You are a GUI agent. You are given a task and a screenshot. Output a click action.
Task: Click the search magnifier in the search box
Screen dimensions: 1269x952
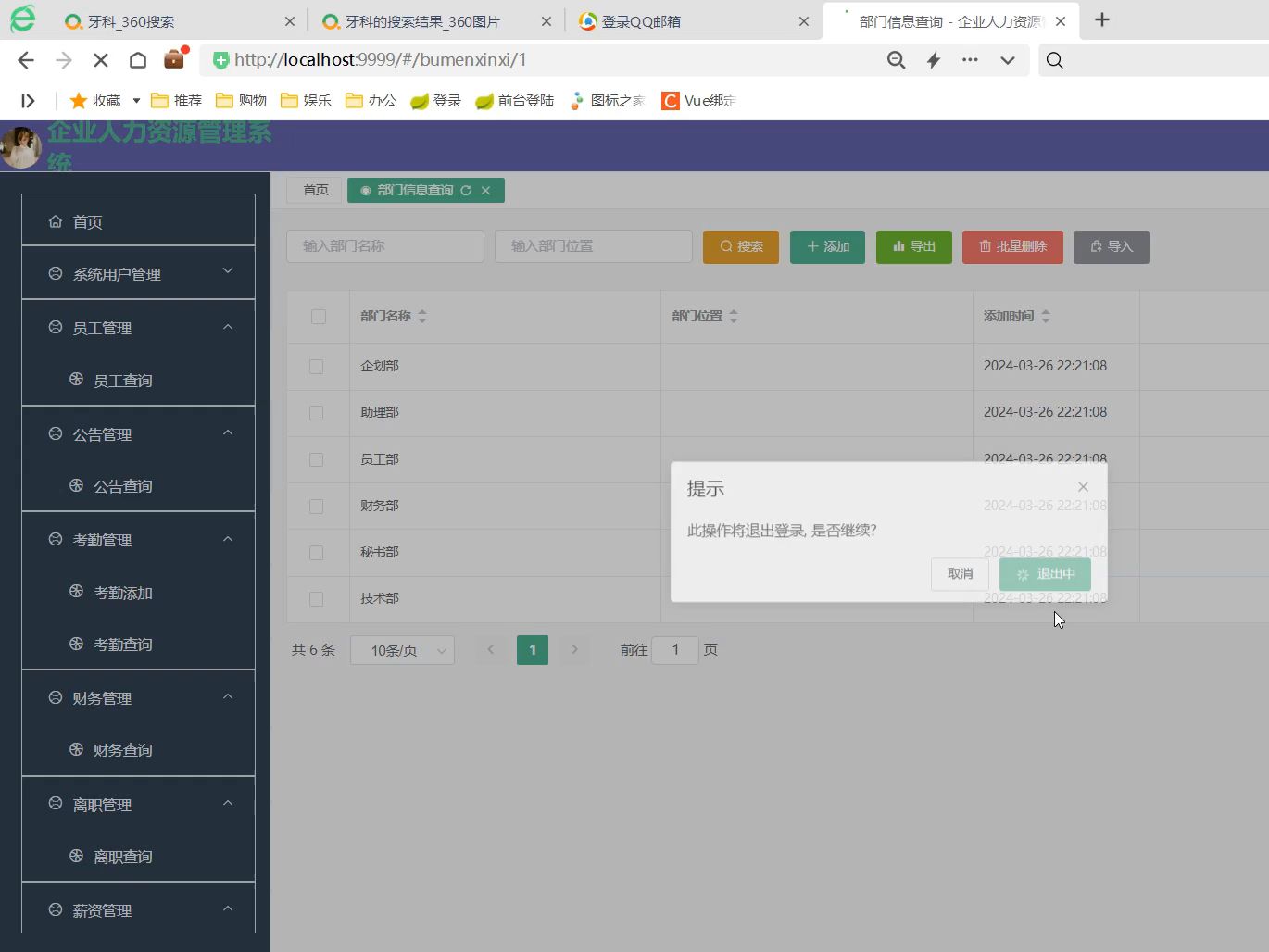tap(1054, 60)
